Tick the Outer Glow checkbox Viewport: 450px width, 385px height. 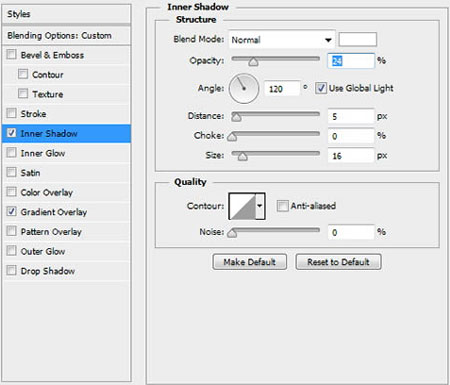point(11,251)
